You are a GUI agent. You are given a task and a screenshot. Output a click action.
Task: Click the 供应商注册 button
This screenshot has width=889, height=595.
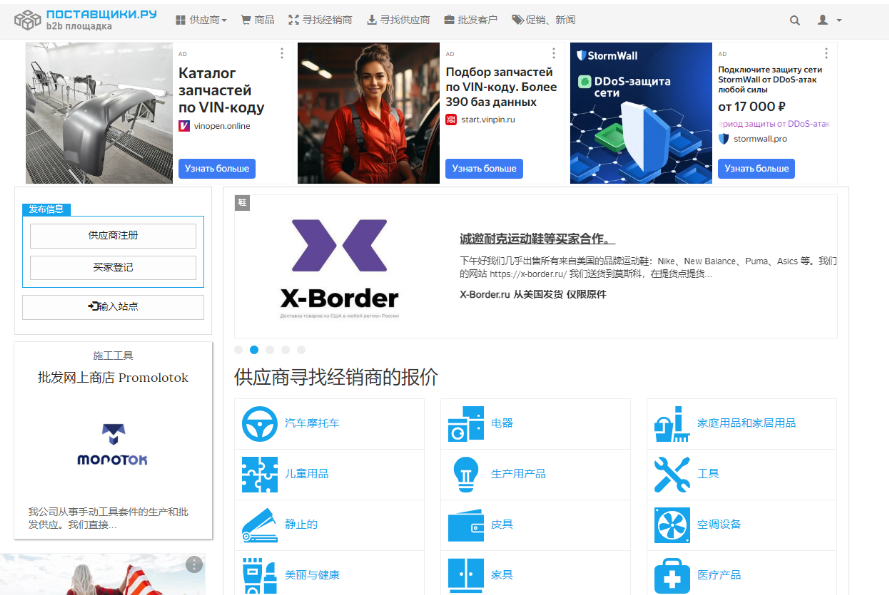pos(113,235)
